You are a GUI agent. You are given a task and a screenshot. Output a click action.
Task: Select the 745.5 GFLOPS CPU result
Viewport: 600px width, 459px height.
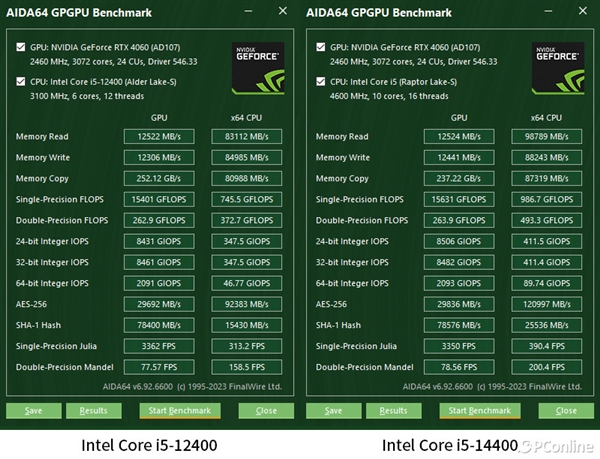point(247,199)
